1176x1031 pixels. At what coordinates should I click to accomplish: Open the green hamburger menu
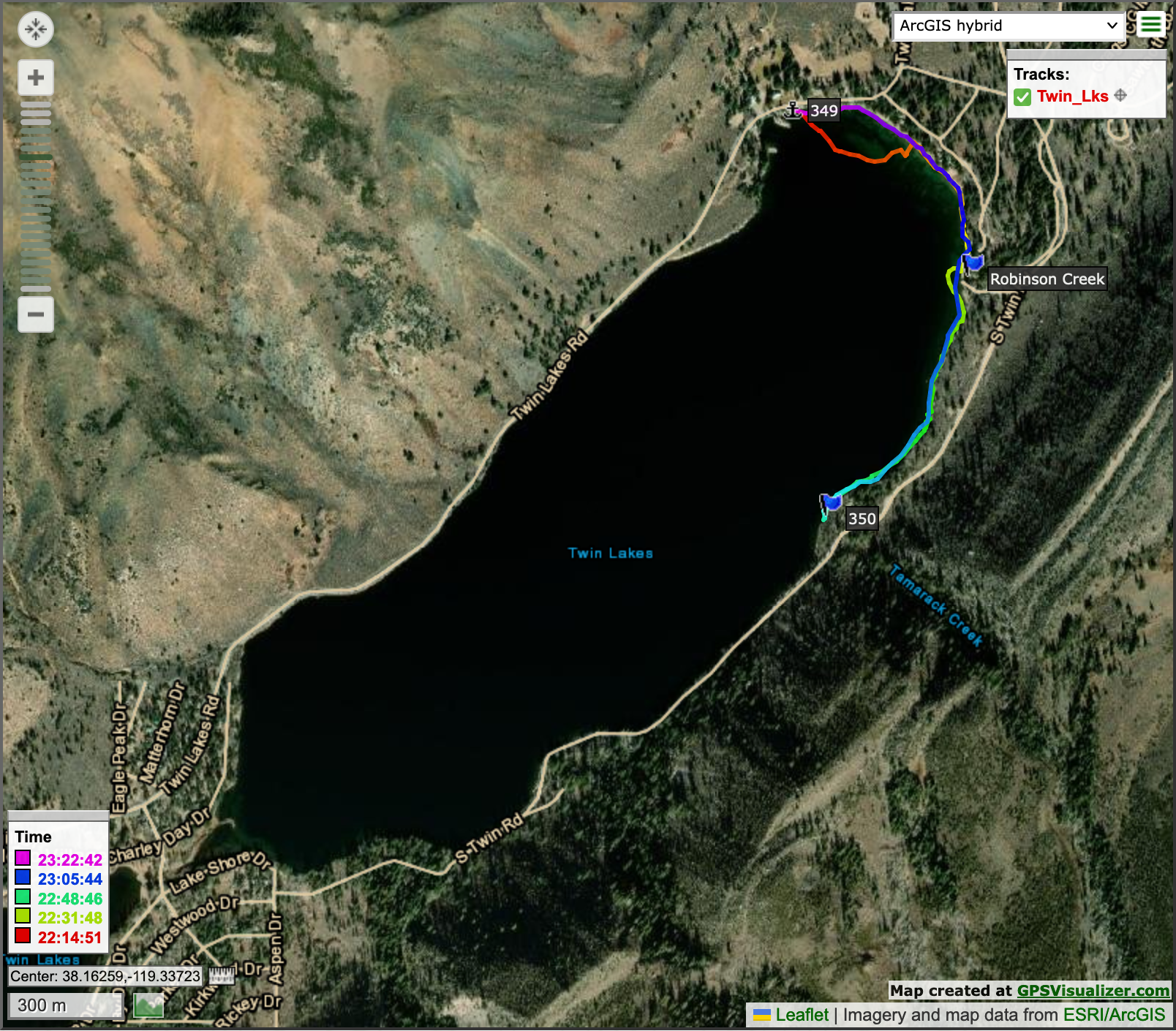pos(1150,25)
